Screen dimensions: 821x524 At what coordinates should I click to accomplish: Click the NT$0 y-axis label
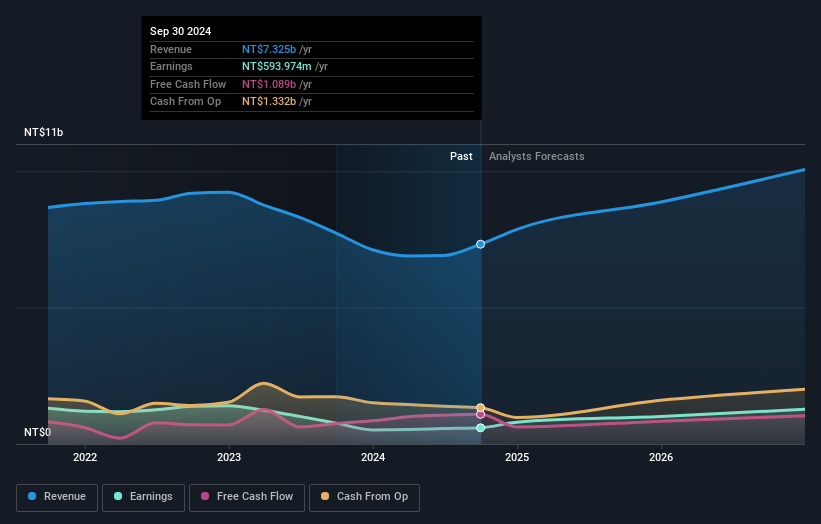[x=38, y=432]
